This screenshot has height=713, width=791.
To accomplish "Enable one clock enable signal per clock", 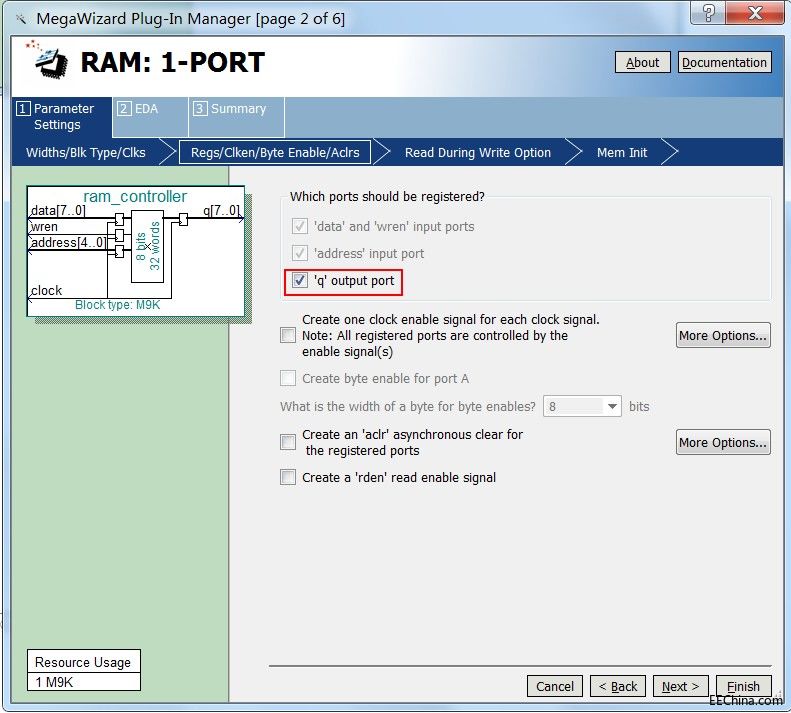I will tap(288, 335).
